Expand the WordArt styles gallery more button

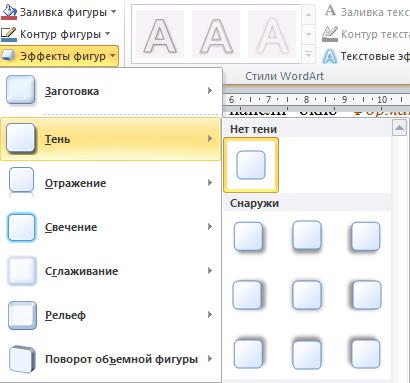(x=308, y=54)
